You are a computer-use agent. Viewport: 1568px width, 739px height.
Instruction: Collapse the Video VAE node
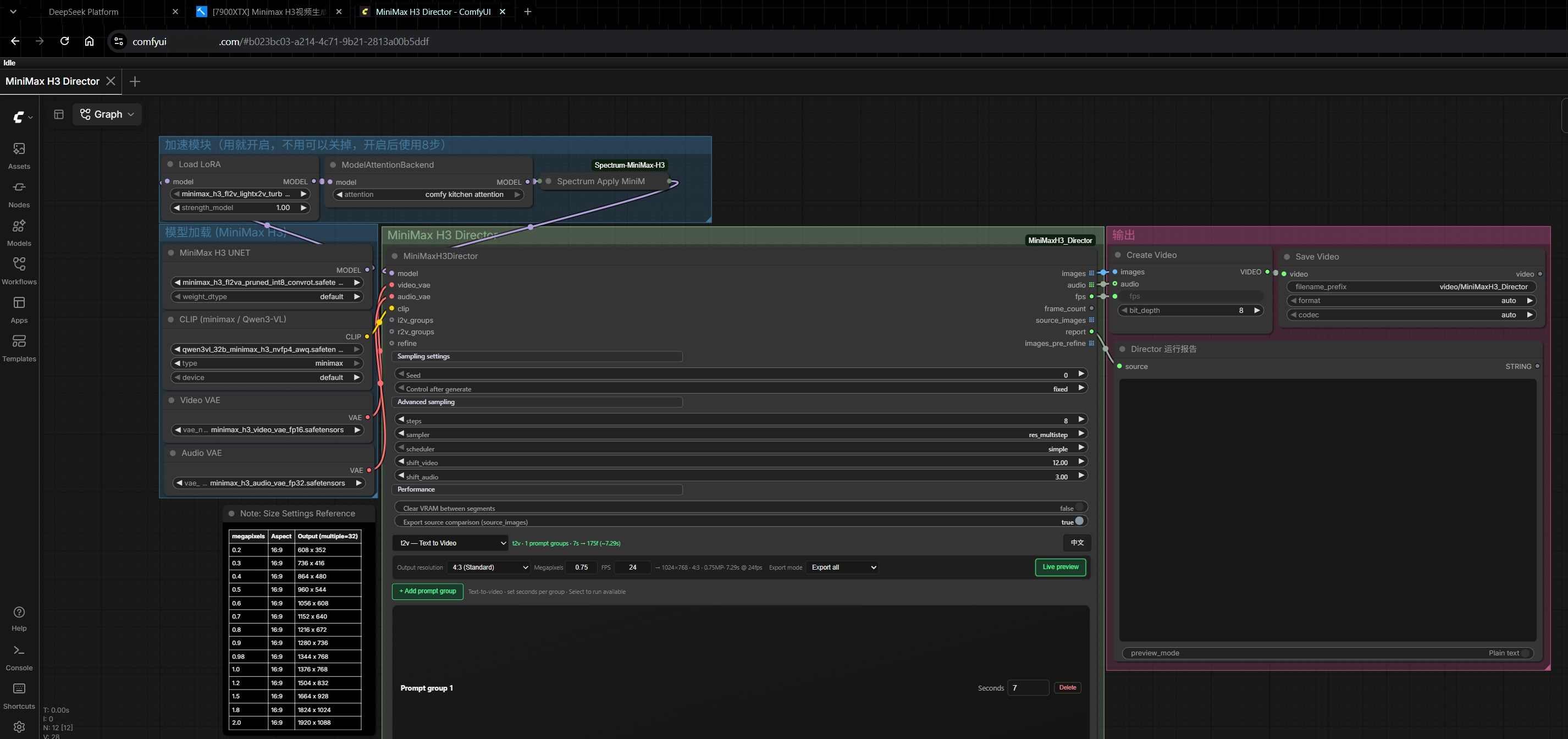[x=172, y=400]
